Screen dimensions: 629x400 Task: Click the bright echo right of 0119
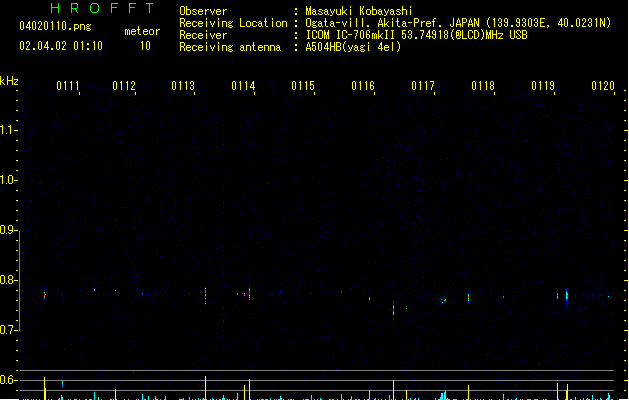coord(567,296)
